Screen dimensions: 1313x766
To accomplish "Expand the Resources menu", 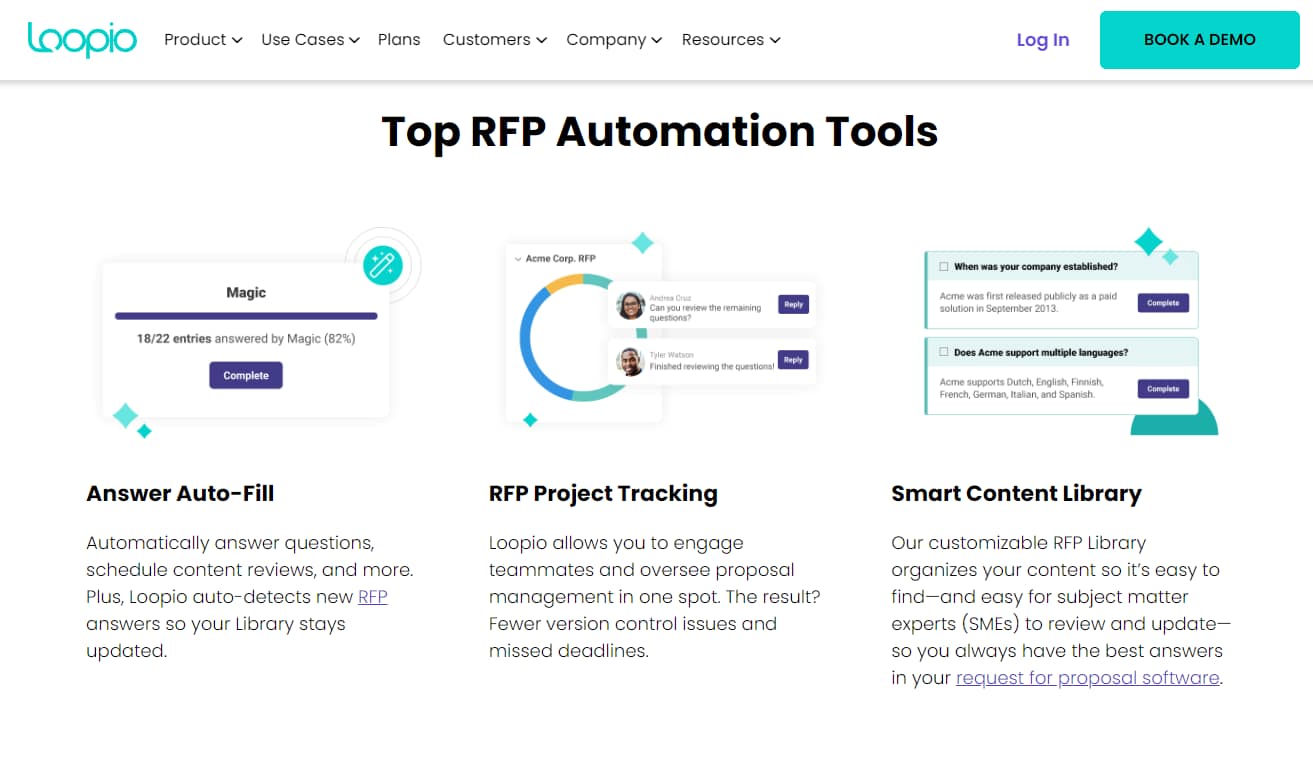I will click(x=731, y=40).
